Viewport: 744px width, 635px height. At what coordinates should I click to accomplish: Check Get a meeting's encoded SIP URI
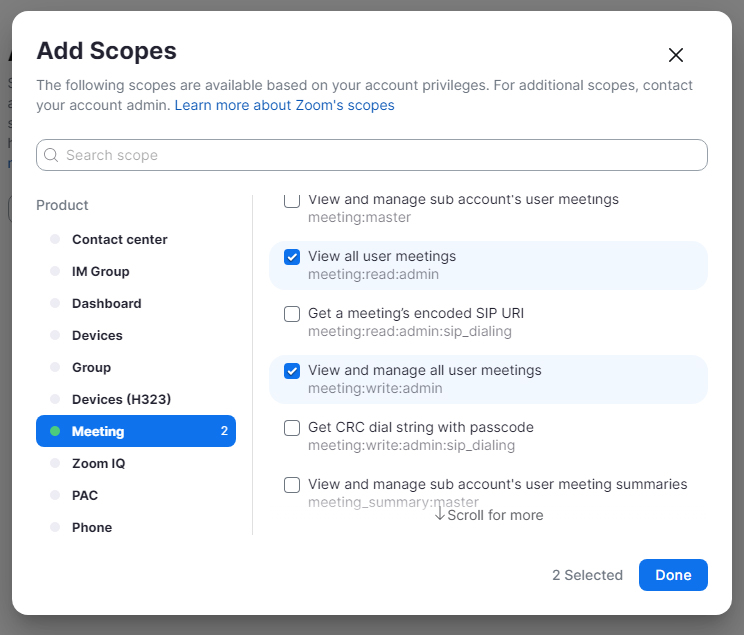click(x=292, y=314)
